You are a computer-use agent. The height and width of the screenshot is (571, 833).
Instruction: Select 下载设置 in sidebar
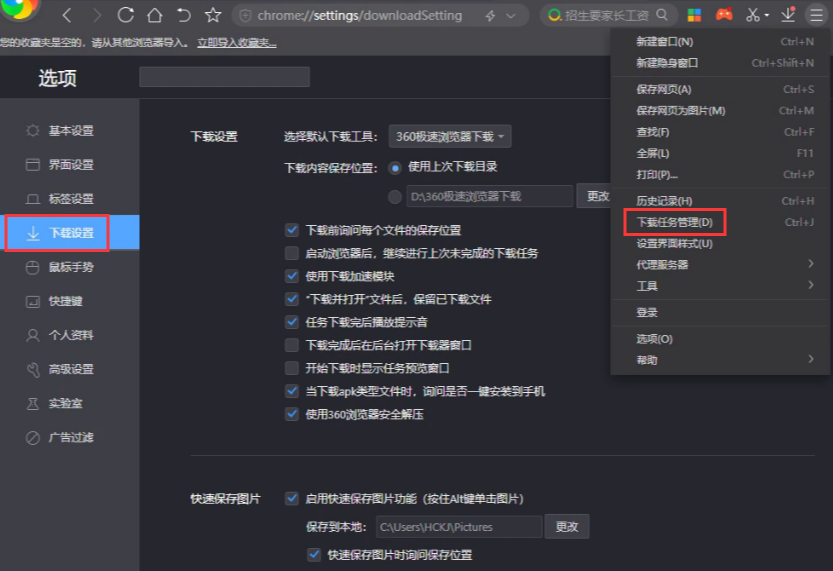pos(71,233)
